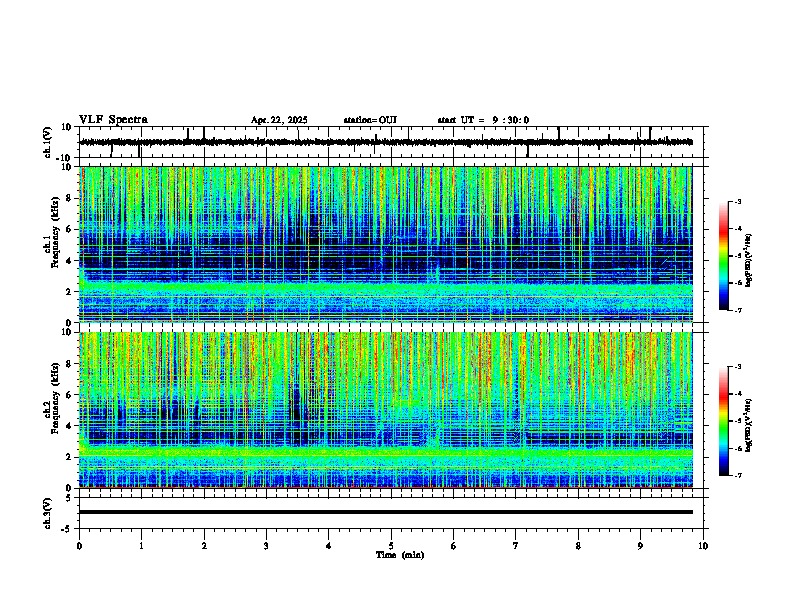
Task: Click the ch.3 flat black trace line
Action: 386,512
